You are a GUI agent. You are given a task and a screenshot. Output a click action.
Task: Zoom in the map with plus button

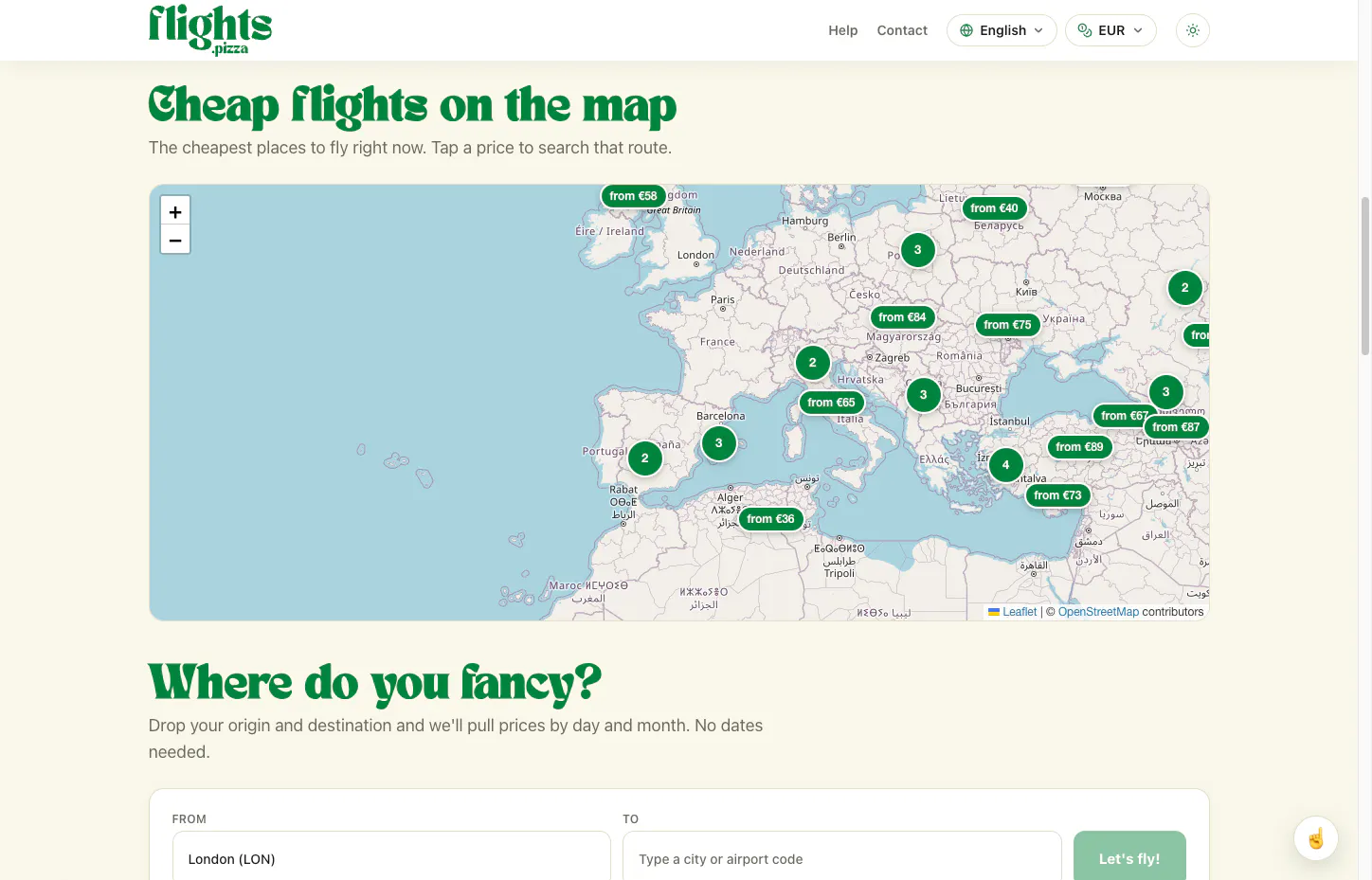click(175, 211)
